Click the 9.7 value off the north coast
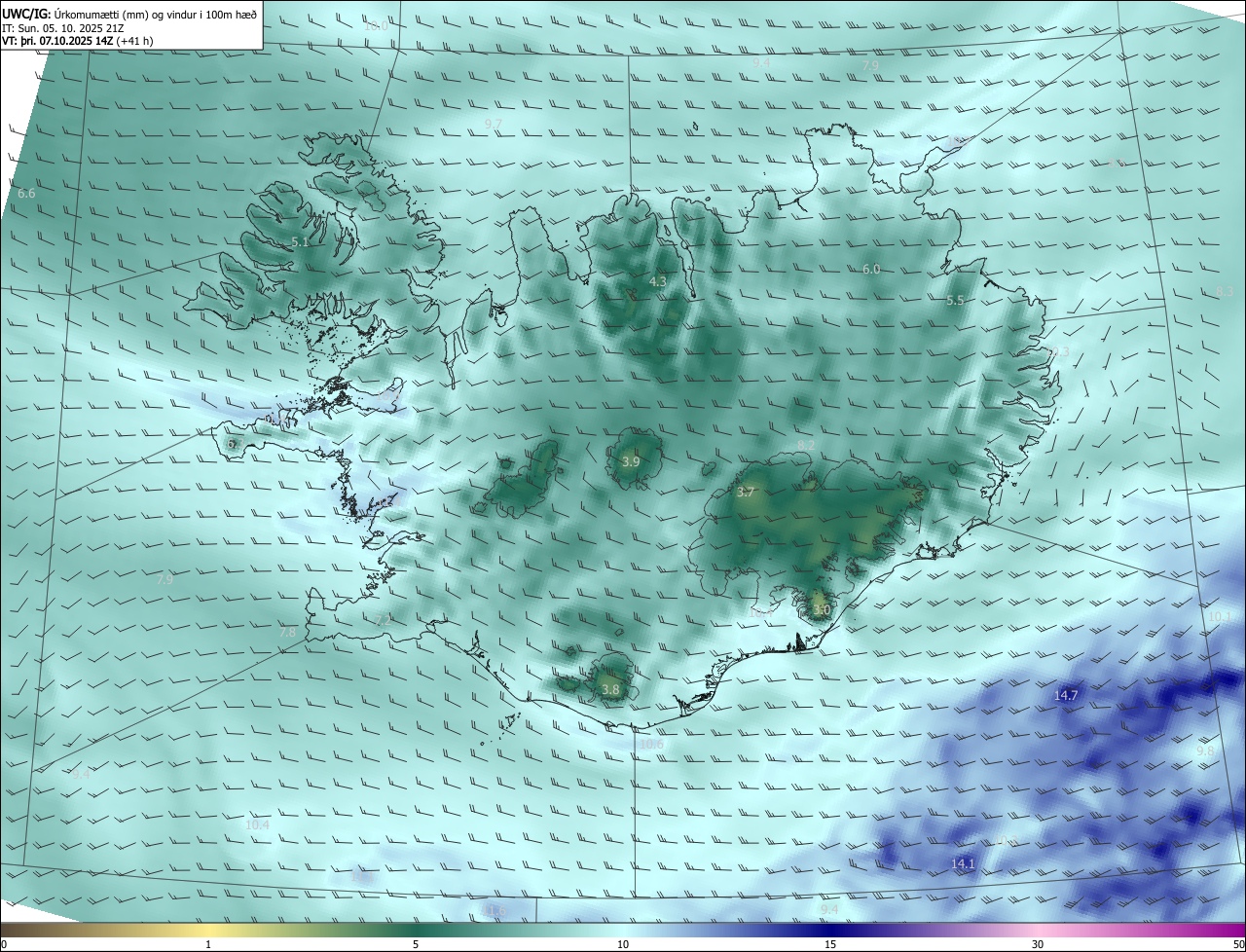The height and width of the screenshot is (952, 1246). tap(493, 124)
